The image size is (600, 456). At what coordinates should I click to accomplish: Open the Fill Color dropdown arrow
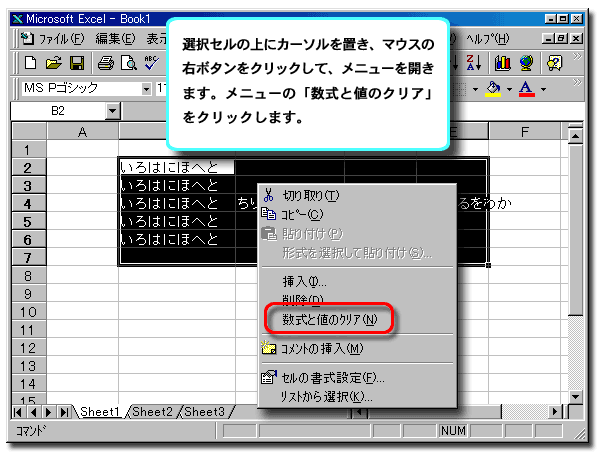tap(509, 89)
